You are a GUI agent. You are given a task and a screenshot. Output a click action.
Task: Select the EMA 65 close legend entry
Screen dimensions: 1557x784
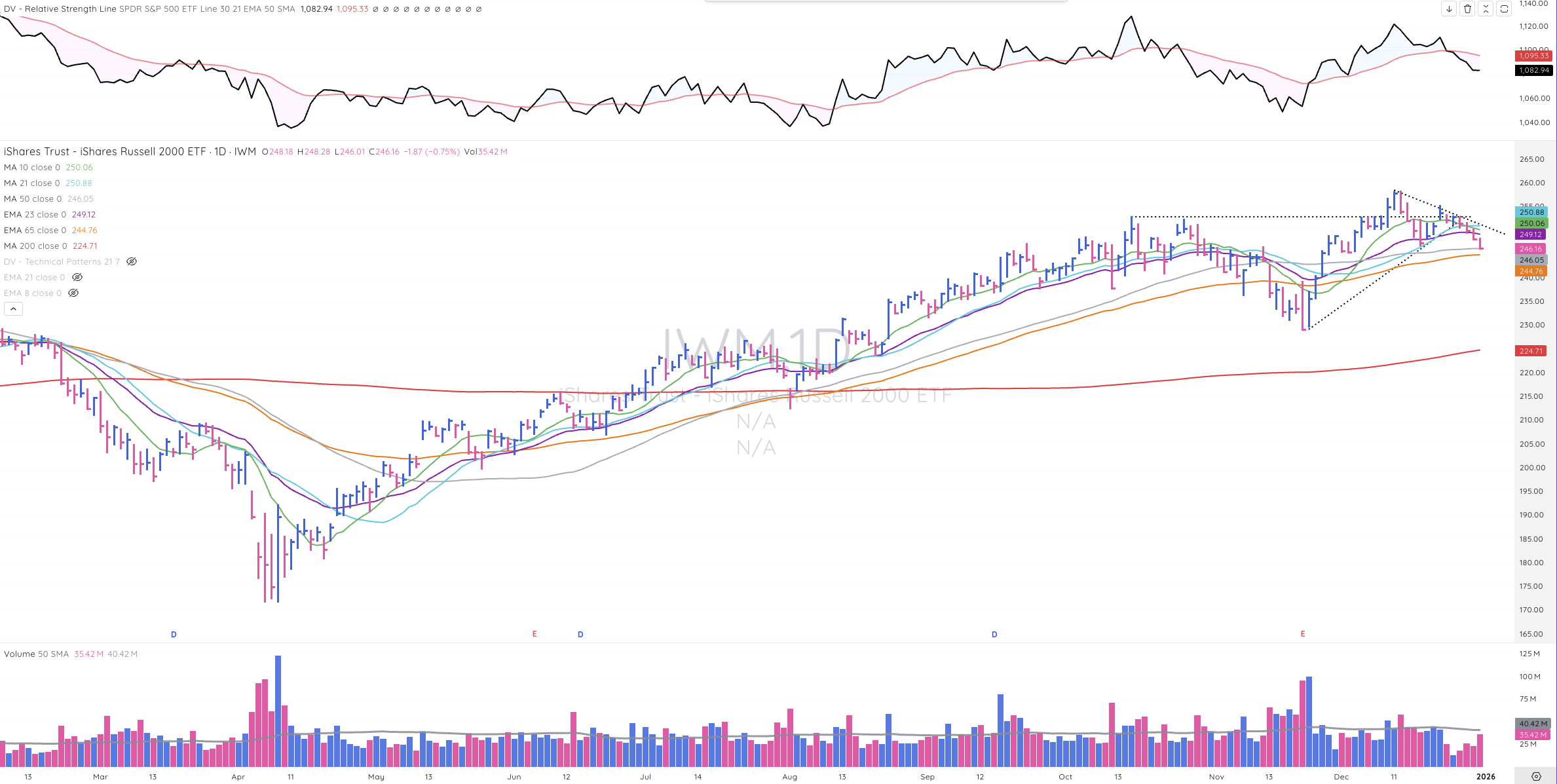click(35, 230)
